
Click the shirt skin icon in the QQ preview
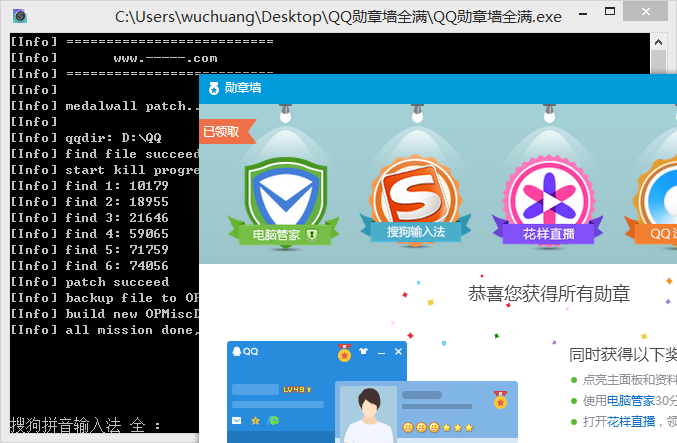coord(365,352)
